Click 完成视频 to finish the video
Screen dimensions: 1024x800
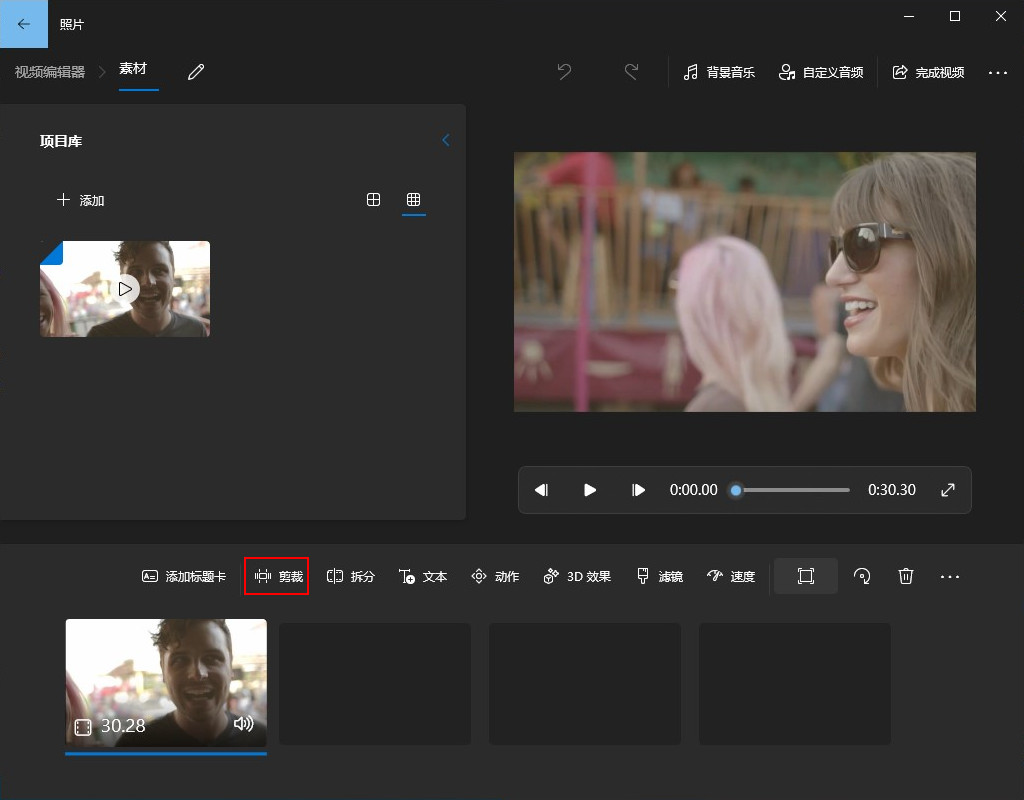pyautogui.click(x=928, y=72)
